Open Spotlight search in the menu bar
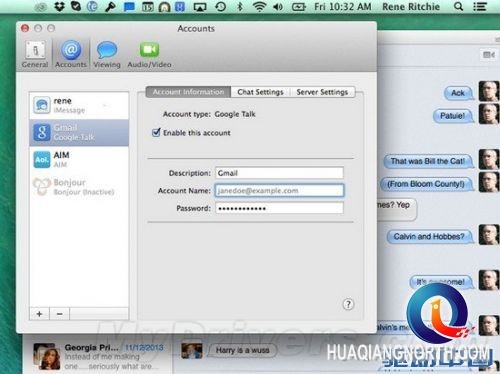This screenshot has height=374, width=500. pos(459,6)
